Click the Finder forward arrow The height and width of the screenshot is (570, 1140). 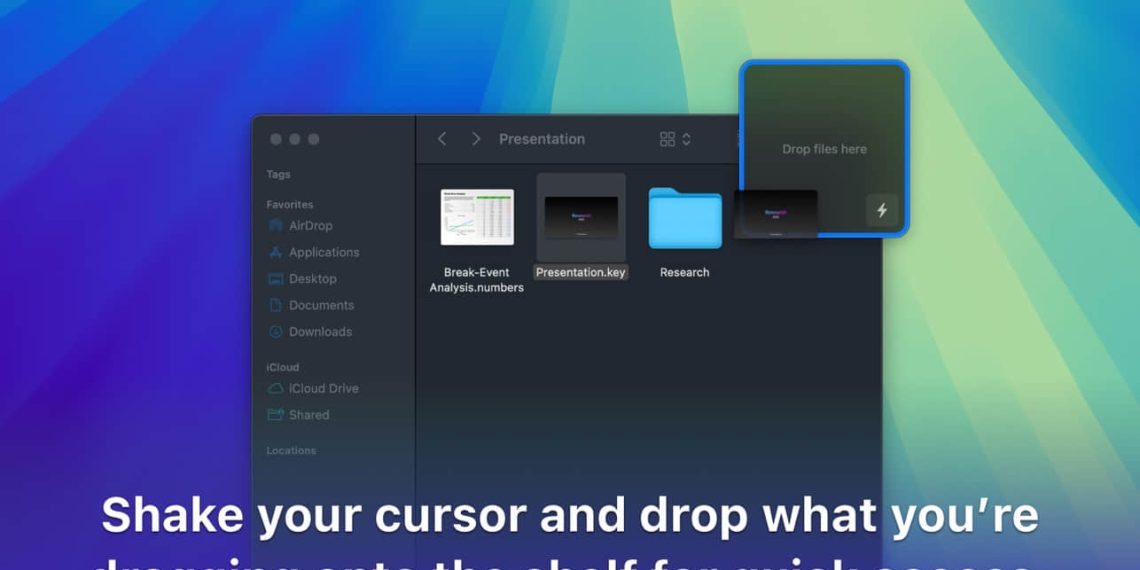click(476, 139)
